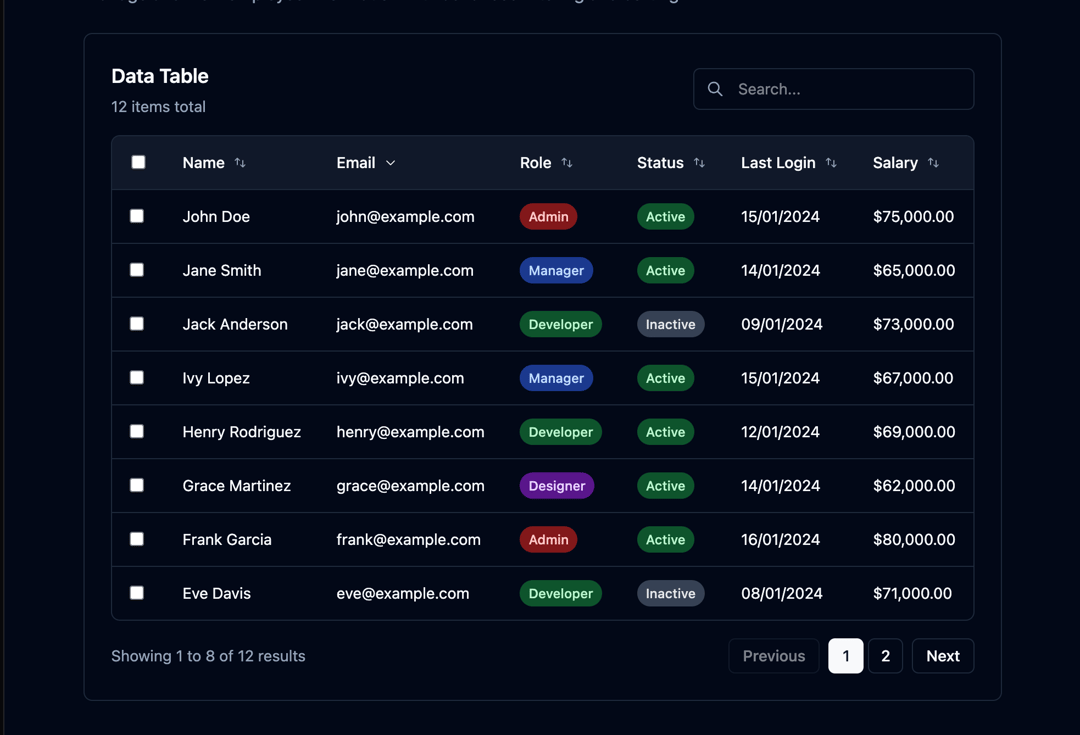
Task: Focus the Search... input field
Action: coord(833,89)
